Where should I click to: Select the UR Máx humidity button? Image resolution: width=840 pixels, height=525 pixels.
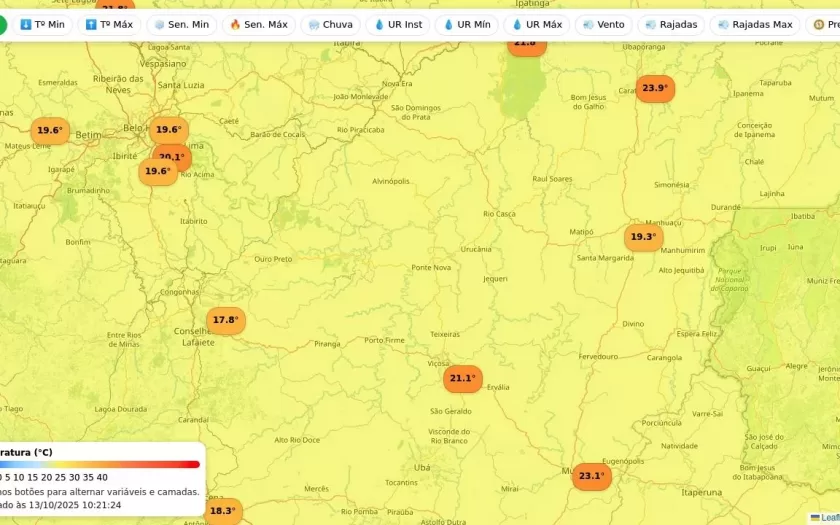(536, 24)
